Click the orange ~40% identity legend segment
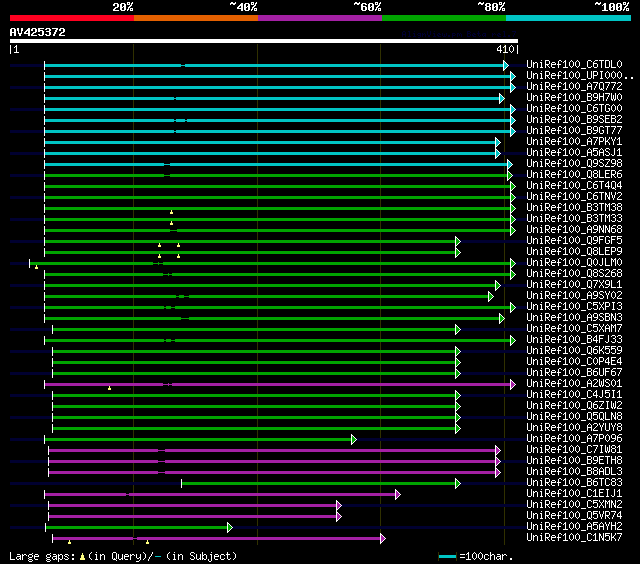The height and width of the screenshot is (564, 640). (196, 18)
